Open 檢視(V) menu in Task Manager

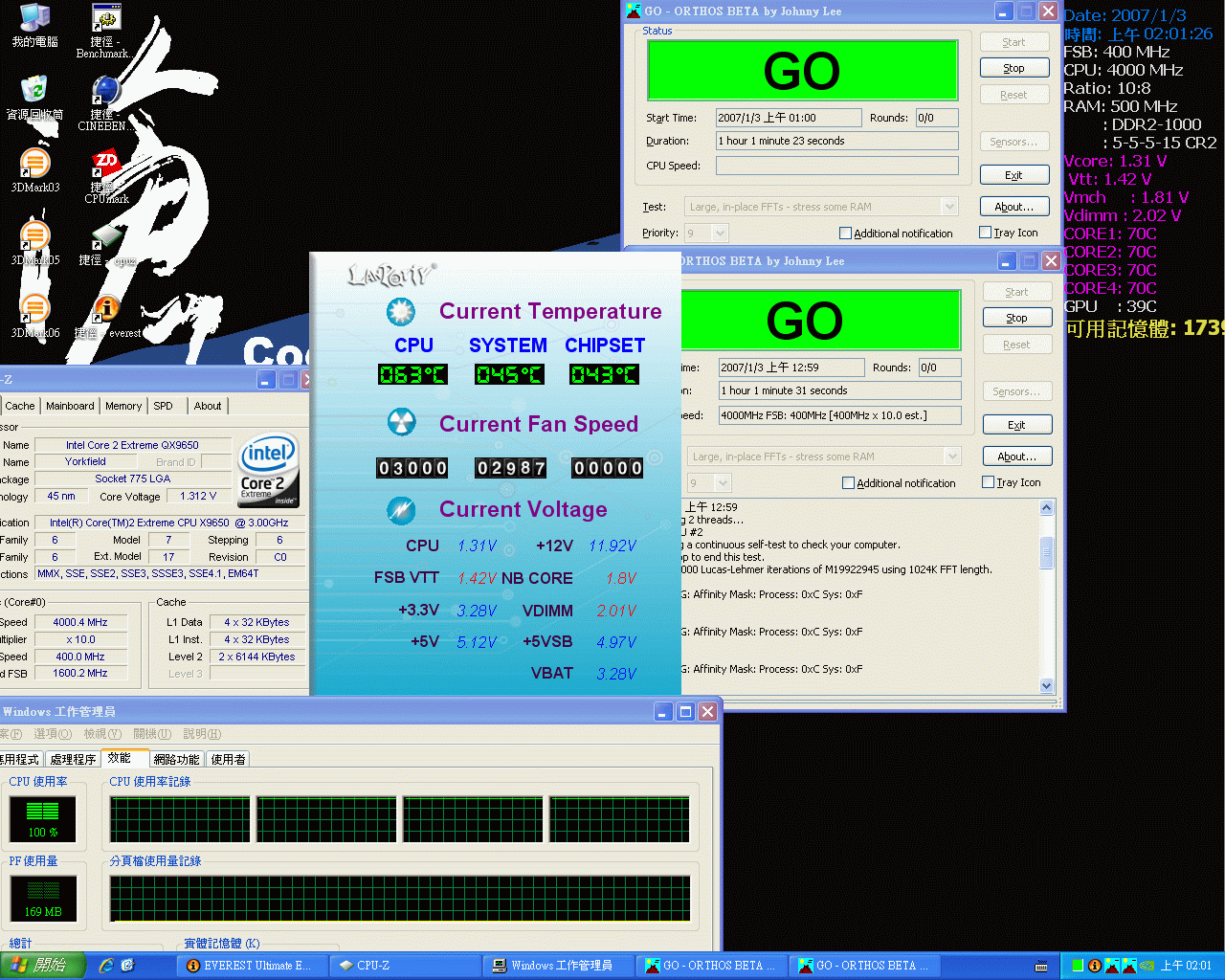pyautogui.click(x=102, y=734)
